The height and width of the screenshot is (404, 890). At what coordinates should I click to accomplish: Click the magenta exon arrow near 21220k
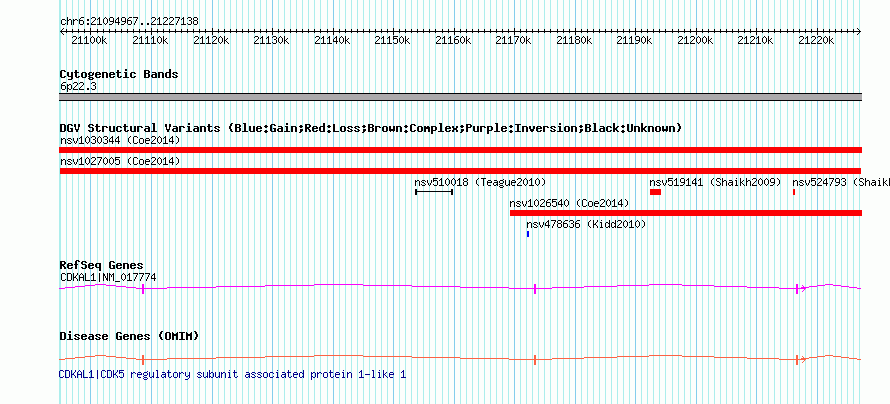pos(801,289)
